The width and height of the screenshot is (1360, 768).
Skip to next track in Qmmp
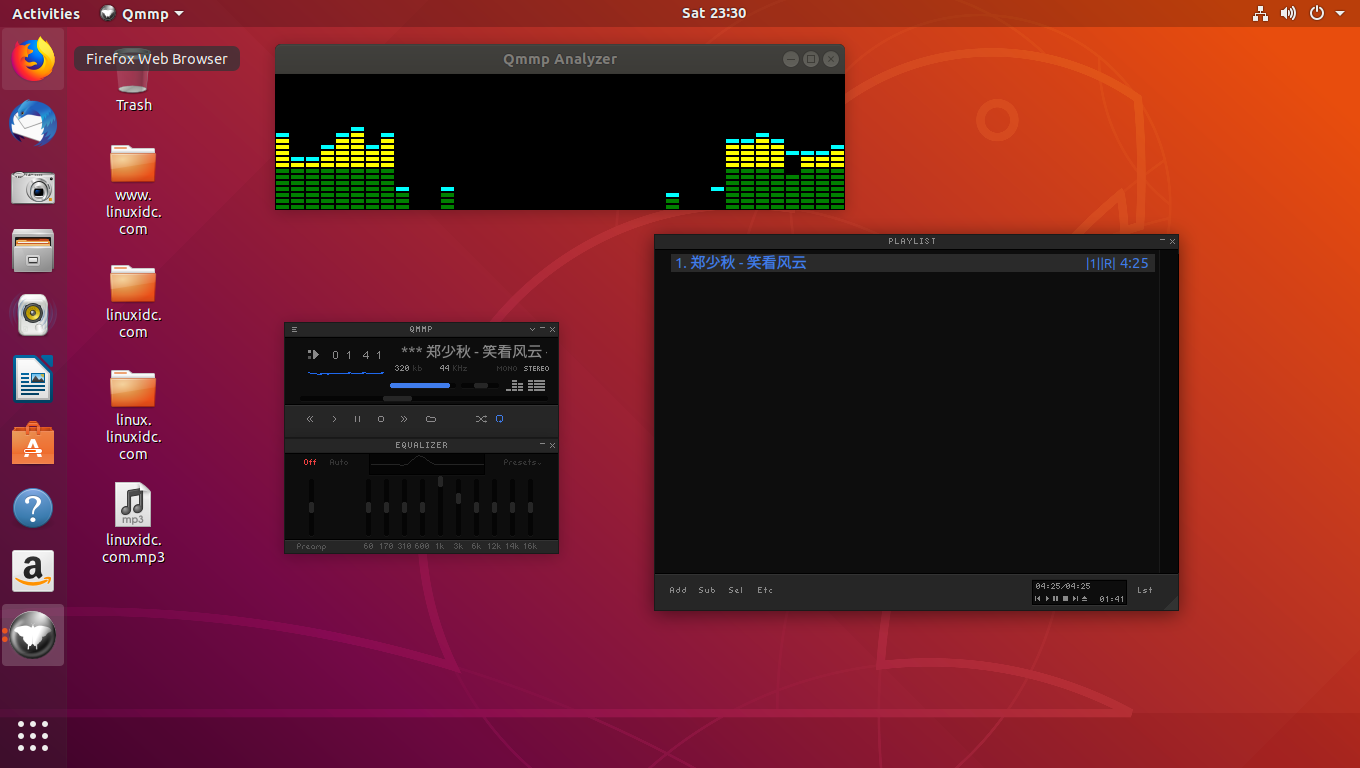click(404, 419)
